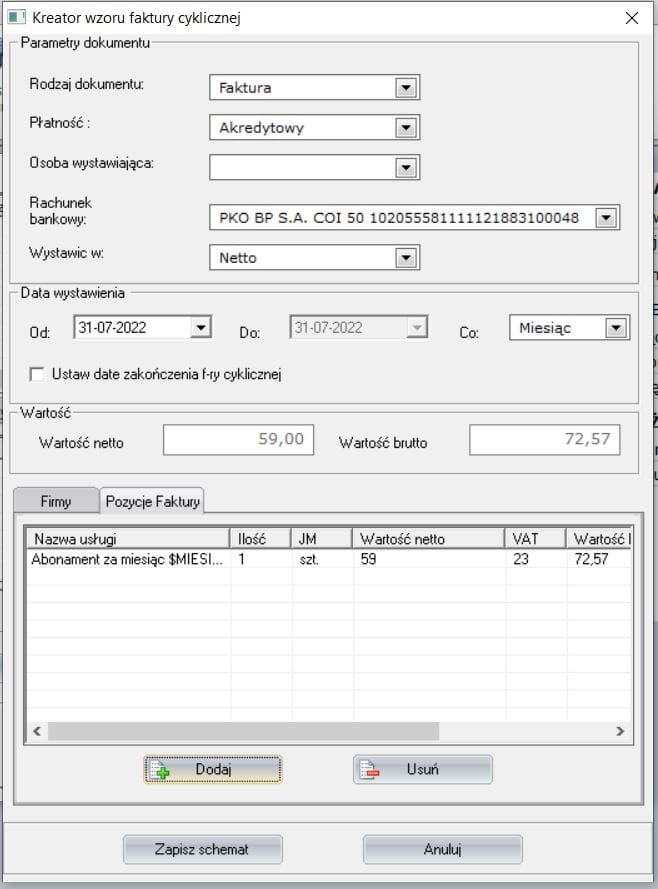Expand Osoba wystawiająca combo box
Viewport: 658px width, 889px height.
(x=405, y=168)
